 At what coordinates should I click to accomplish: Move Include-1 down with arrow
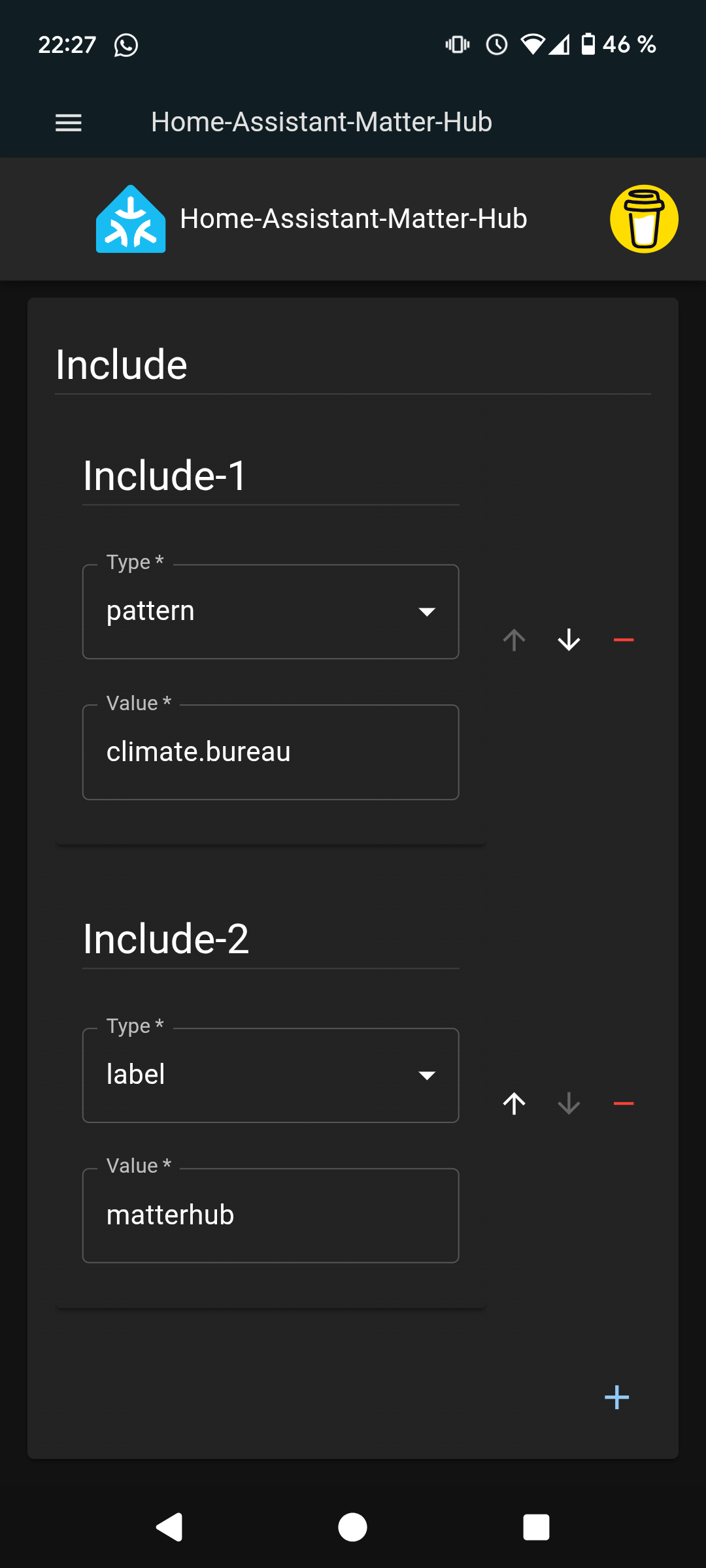pyautogui.click(x=569, y=640)
